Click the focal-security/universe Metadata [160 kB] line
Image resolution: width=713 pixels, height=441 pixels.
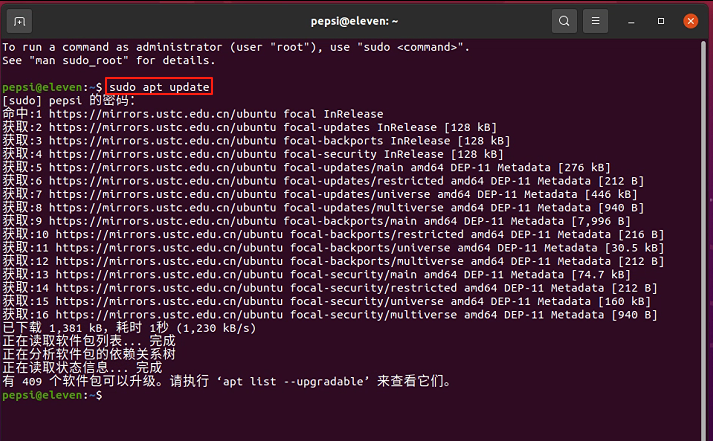pos(326,301)
